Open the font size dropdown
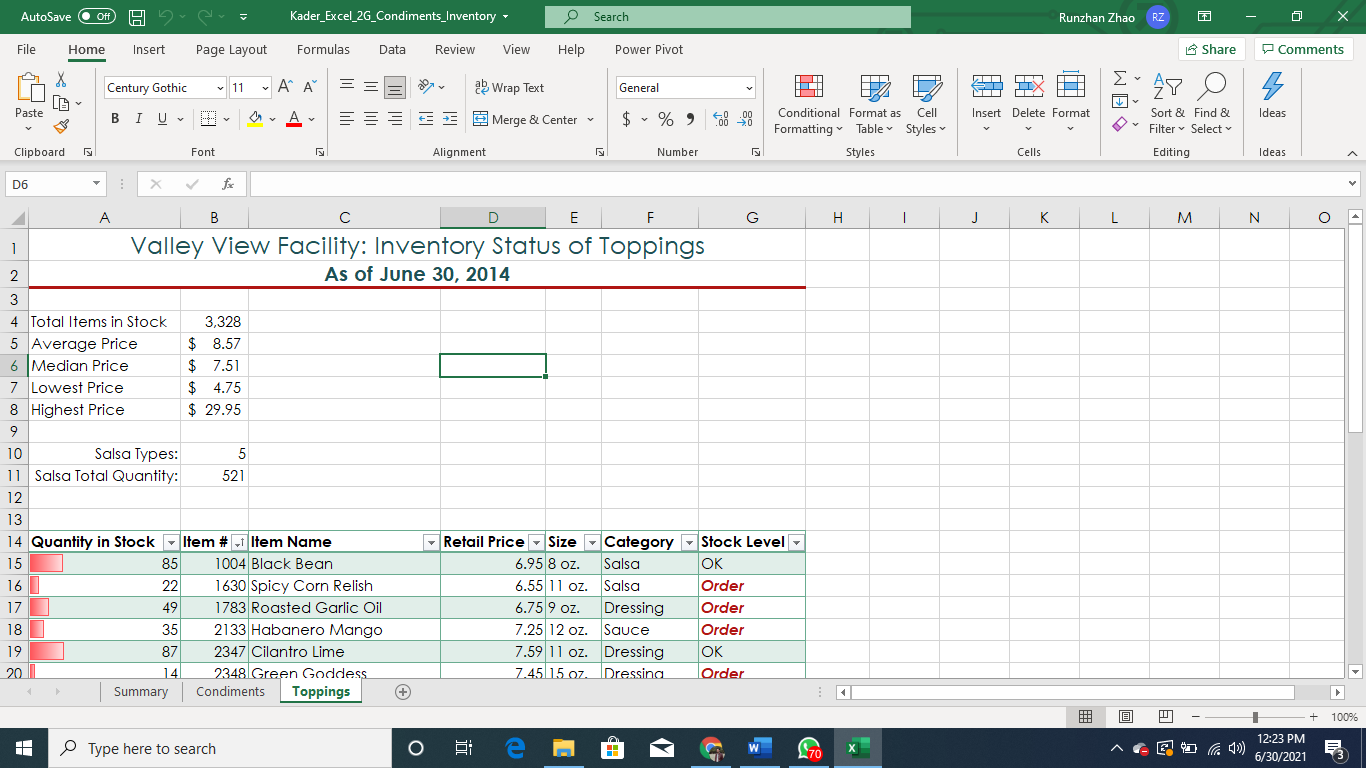The height and width of the screenshot is (768, 1366). (x=265, y=88)
